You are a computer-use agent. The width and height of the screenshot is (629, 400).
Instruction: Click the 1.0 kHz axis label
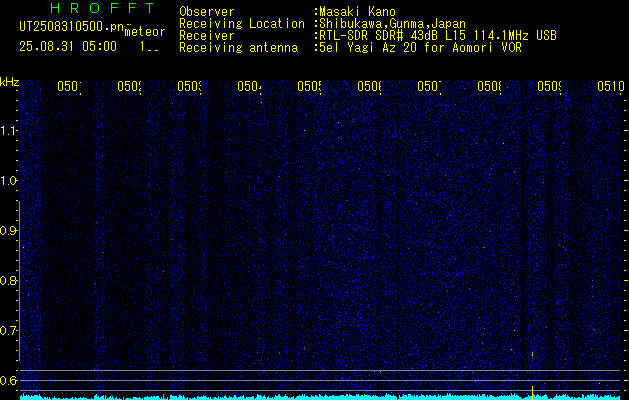(9, 181)
